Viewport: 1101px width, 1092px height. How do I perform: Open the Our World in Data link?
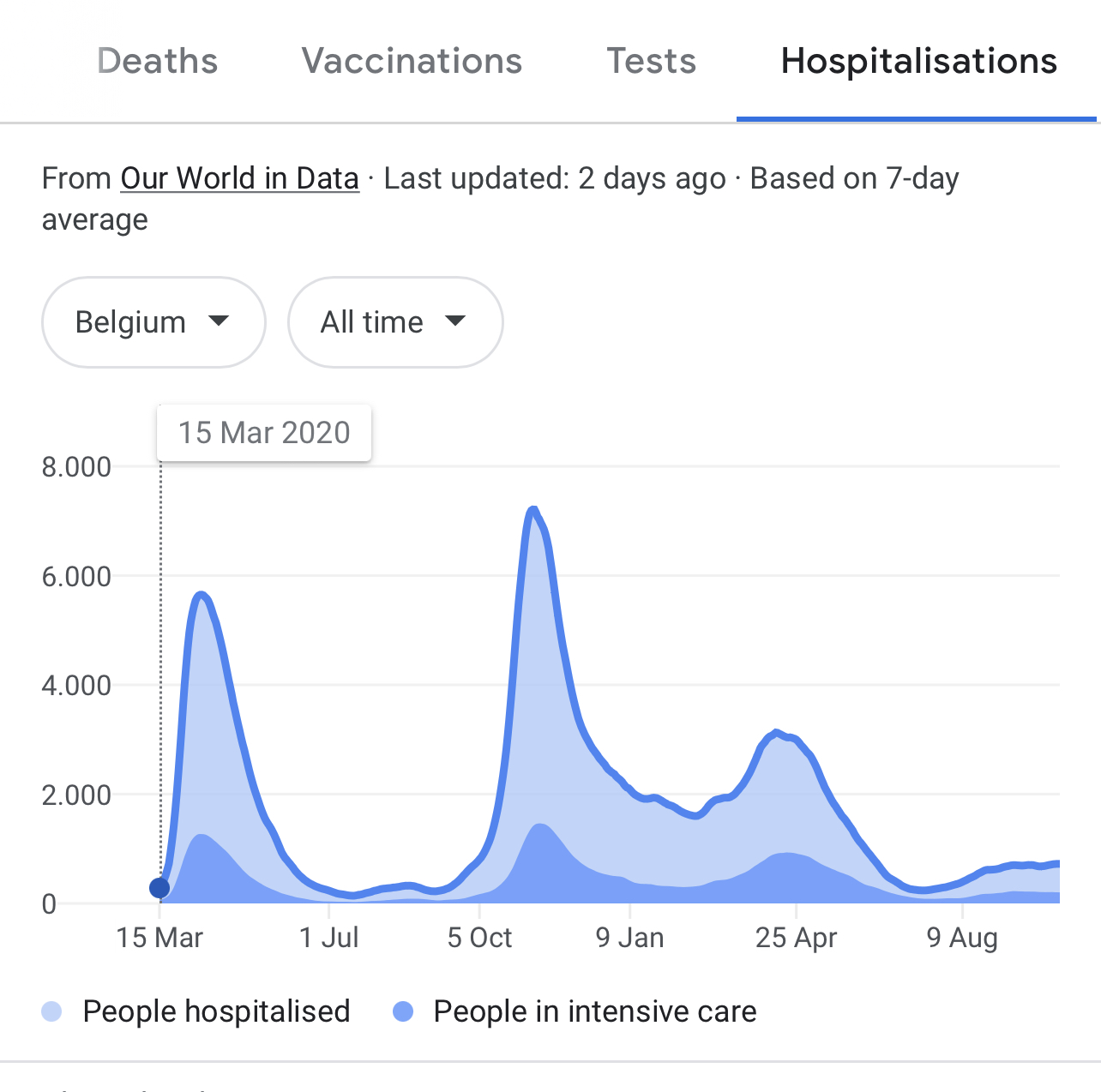[x=239, y=178]
